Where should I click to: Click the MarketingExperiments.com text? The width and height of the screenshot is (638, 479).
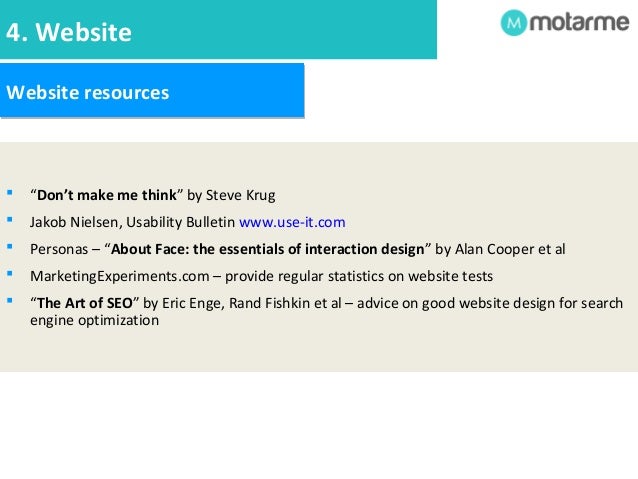coord(120,276)
